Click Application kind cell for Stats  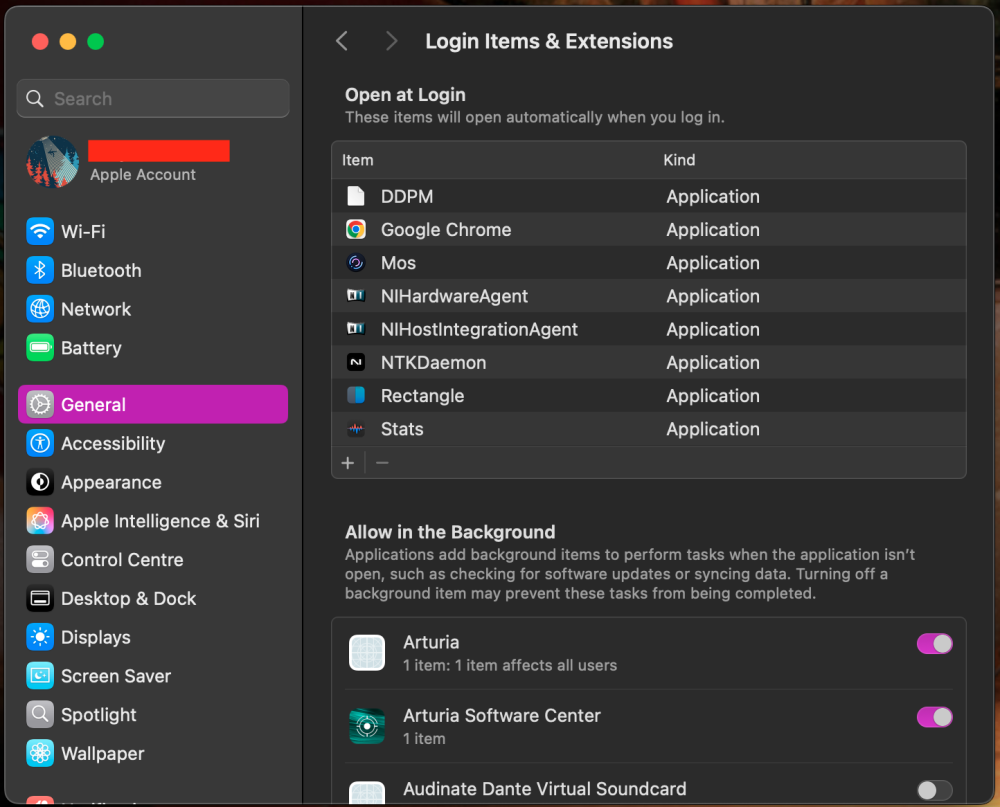[x=713, y=429]
